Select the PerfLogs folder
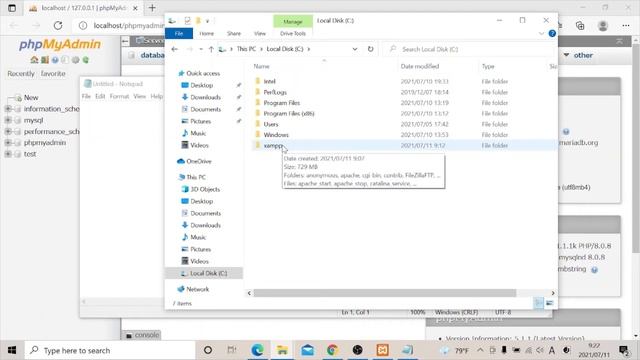 275,92
